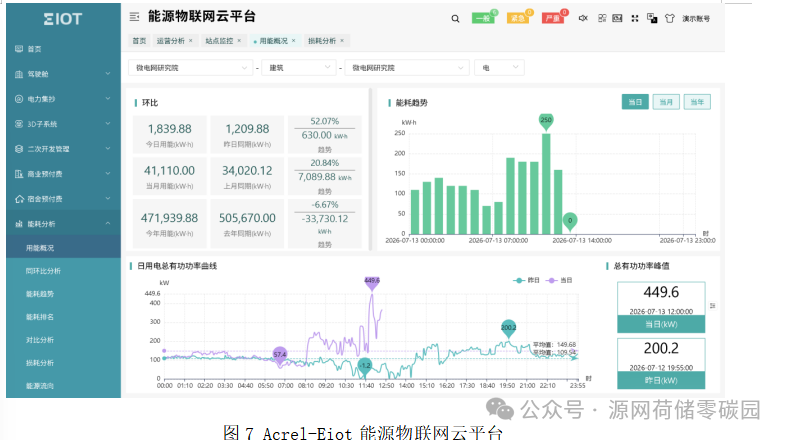Click the 电力集抄 sidebar icon
Image resolution: width=785 pixels, height=440 pixels.
[x=19, y=99]
